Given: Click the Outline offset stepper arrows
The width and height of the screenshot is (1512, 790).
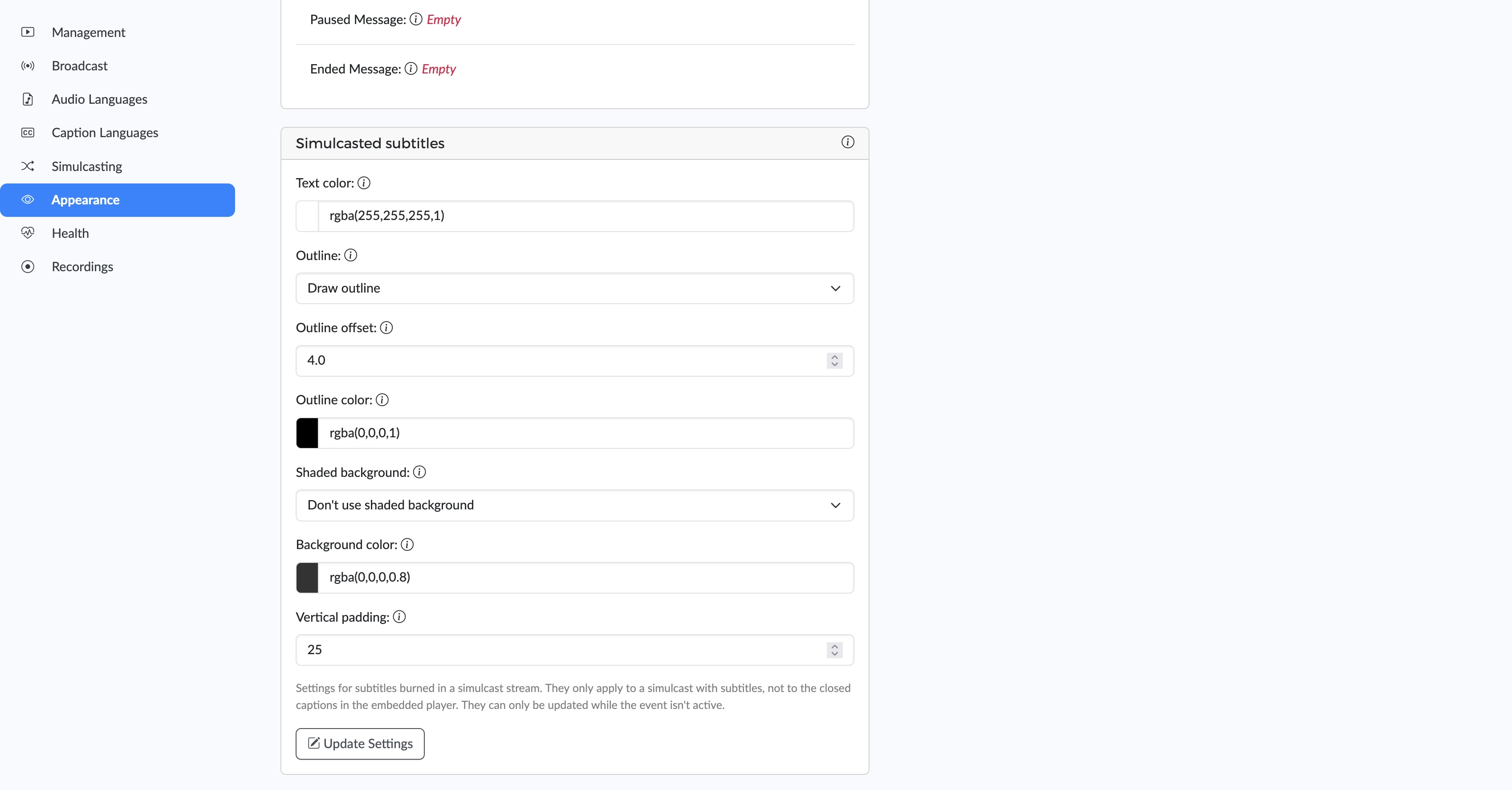Looking at the screenshot, I should tap(835, 360).
